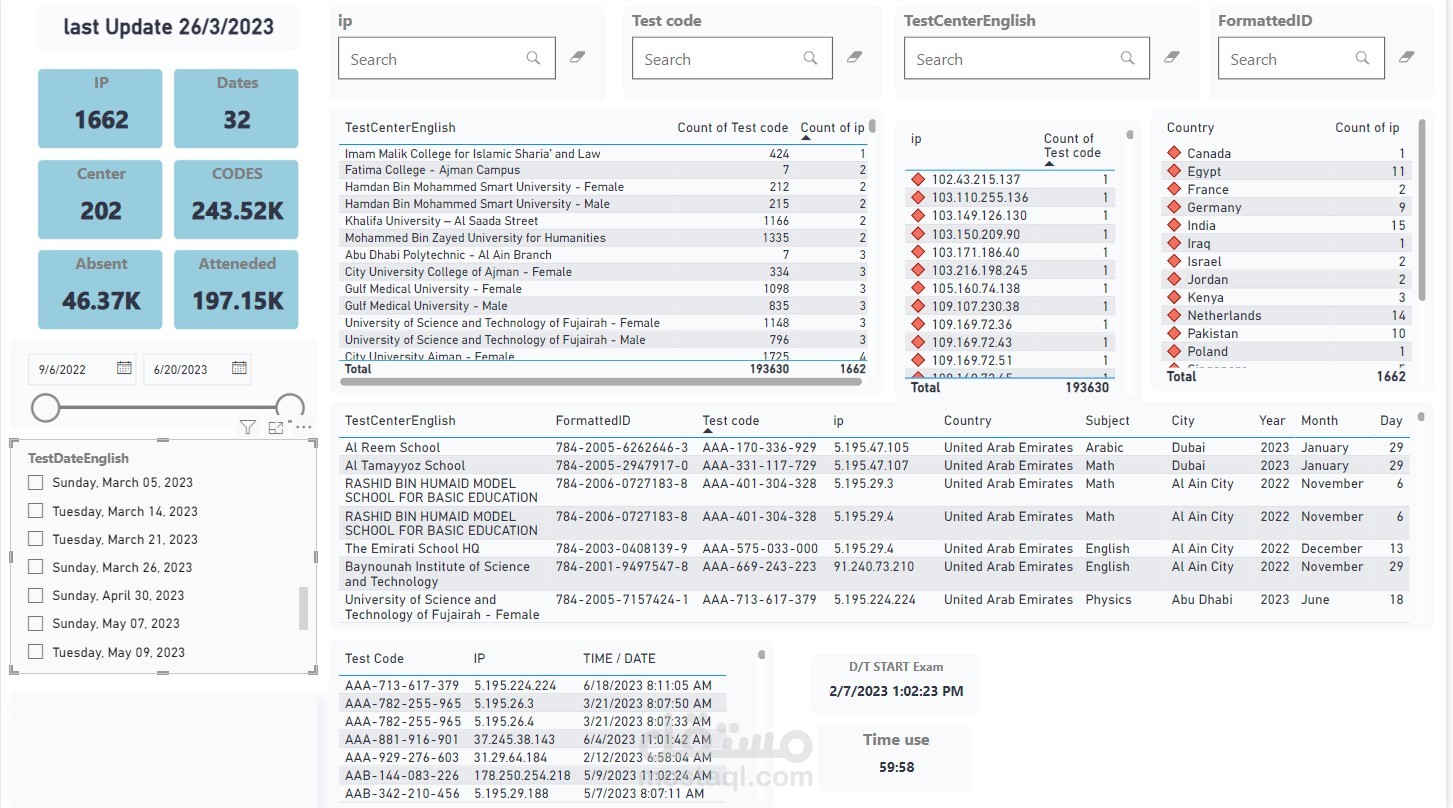Click red diamond icon next to Pakistan
This screenshot has width=1453, height=808.
click(1174, 333)
